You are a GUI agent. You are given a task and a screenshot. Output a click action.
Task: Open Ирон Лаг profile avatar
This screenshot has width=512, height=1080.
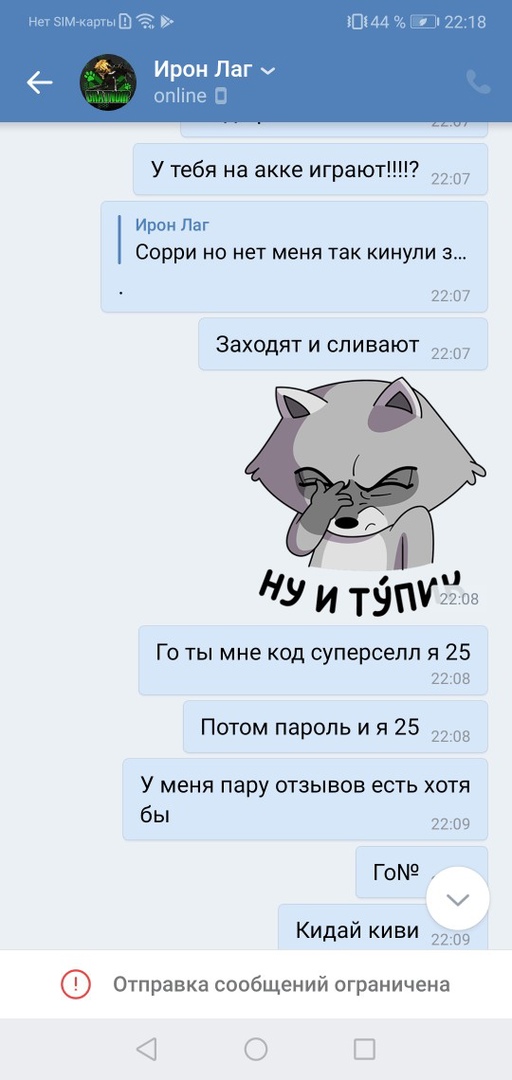(x=108, y=83)
